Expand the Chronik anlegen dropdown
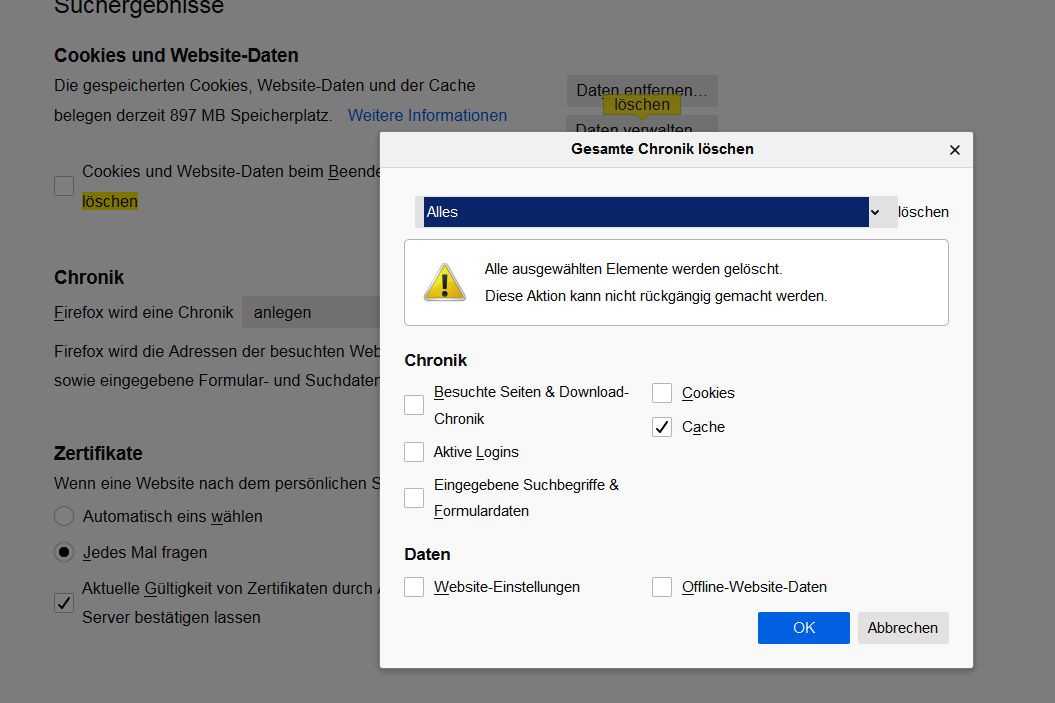This screenshot has height=703, width=1055. click(x=310, y=312)
